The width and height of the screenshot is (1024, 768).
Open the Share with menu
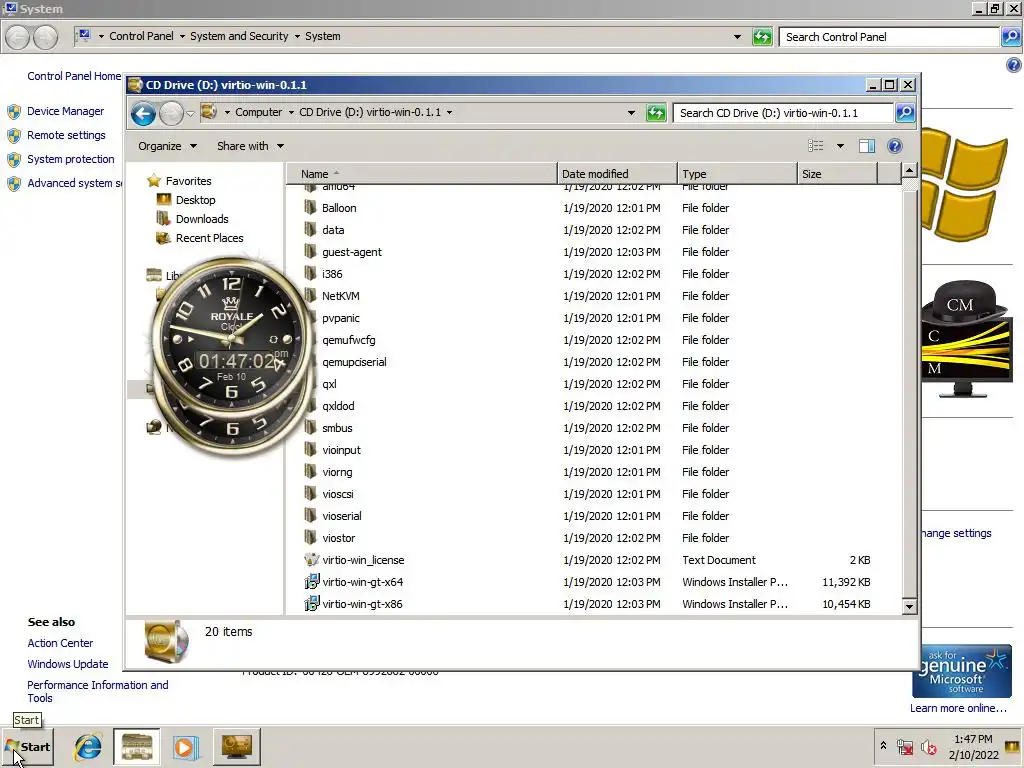coord(250,146)
